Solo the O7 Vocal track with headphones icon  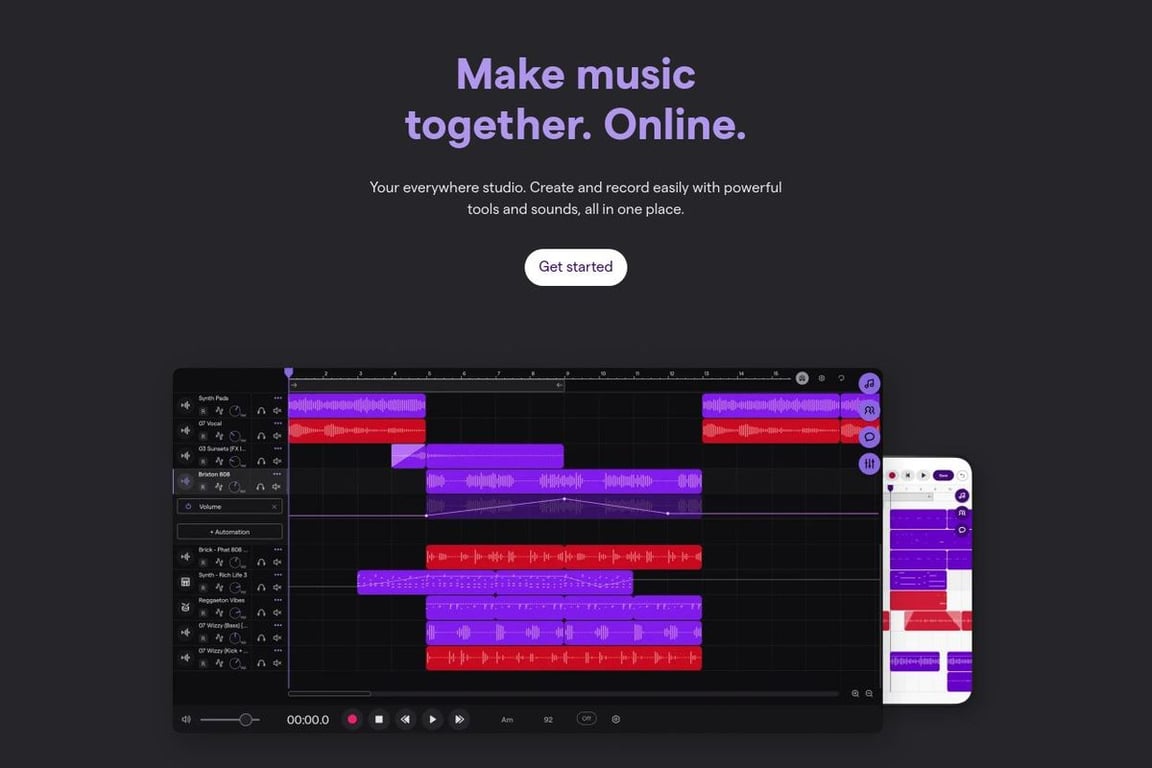pyautogui.click(x=262, y=436)
